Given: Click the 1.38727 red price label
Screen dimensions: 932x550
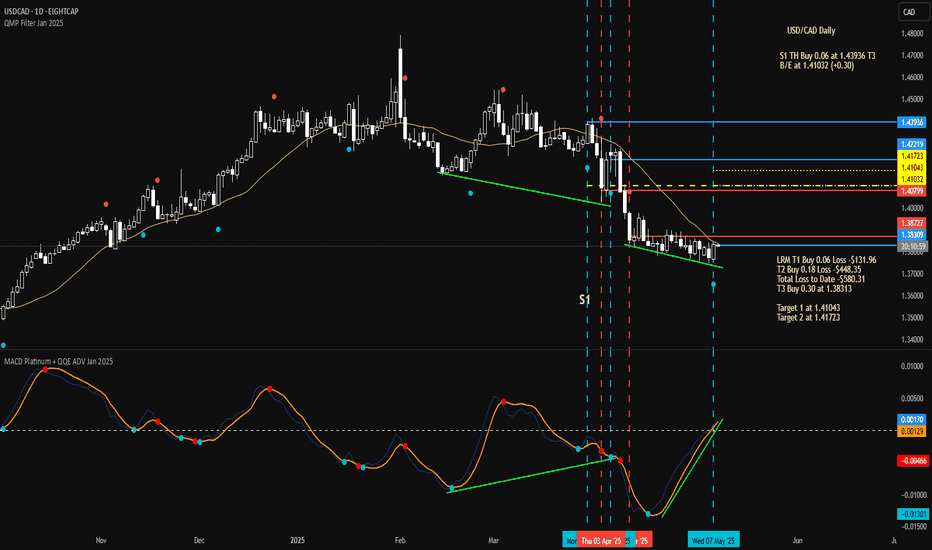Looking at the screenshot, I should pyautogui.click(x=912, y=223).
